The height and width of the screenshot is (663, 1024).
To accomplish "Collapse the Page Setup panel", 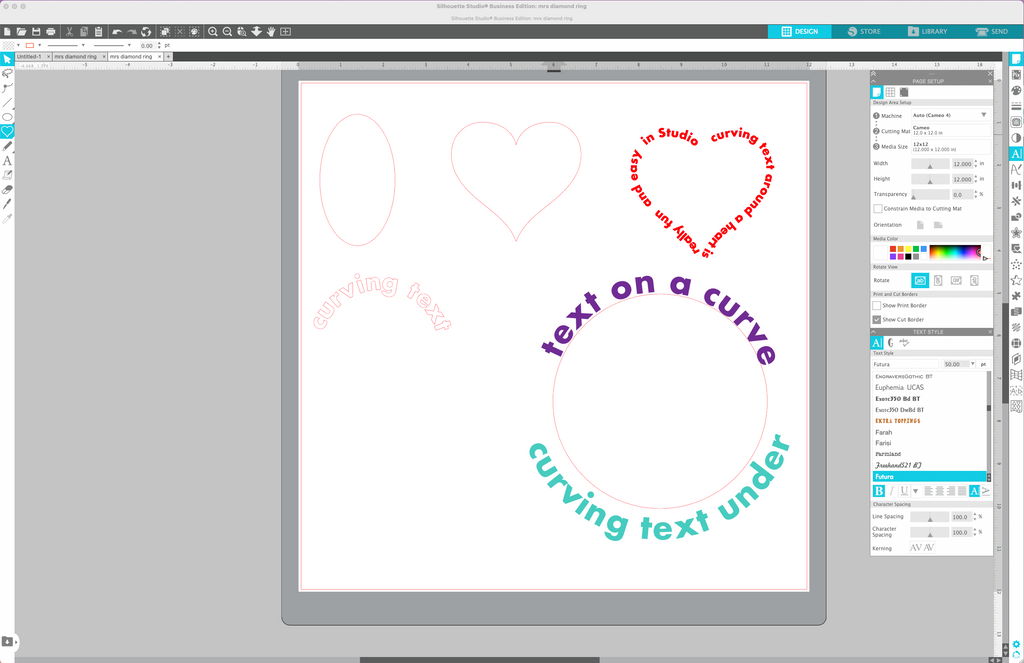I will coord(873,81).
